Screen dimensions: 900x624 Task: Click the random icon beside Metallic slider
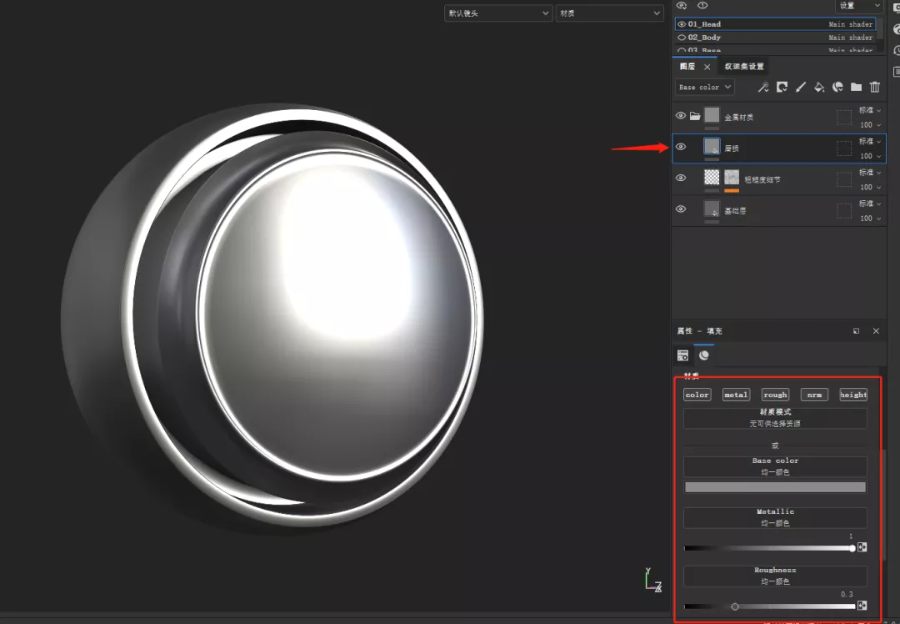point(862,548)
